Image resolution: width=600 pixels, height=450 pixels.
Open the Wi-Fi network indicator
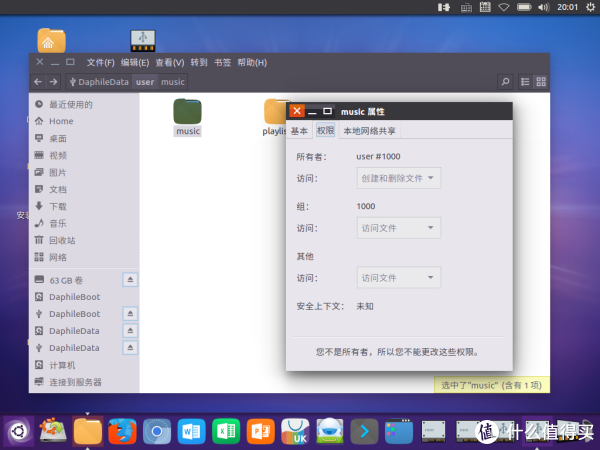(504, 7)
